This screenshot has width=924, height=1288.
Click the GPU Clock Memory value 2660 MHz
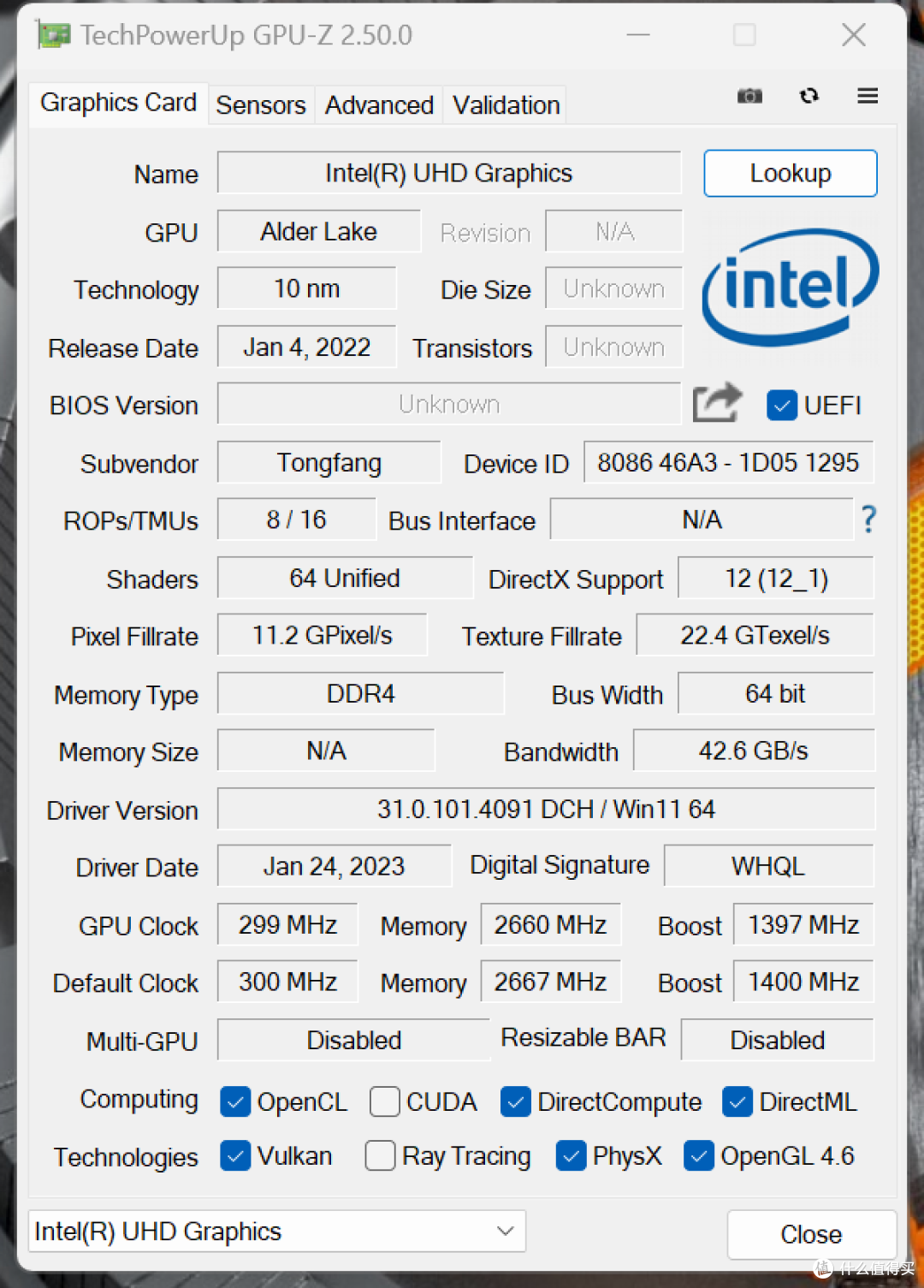[551, 924]
